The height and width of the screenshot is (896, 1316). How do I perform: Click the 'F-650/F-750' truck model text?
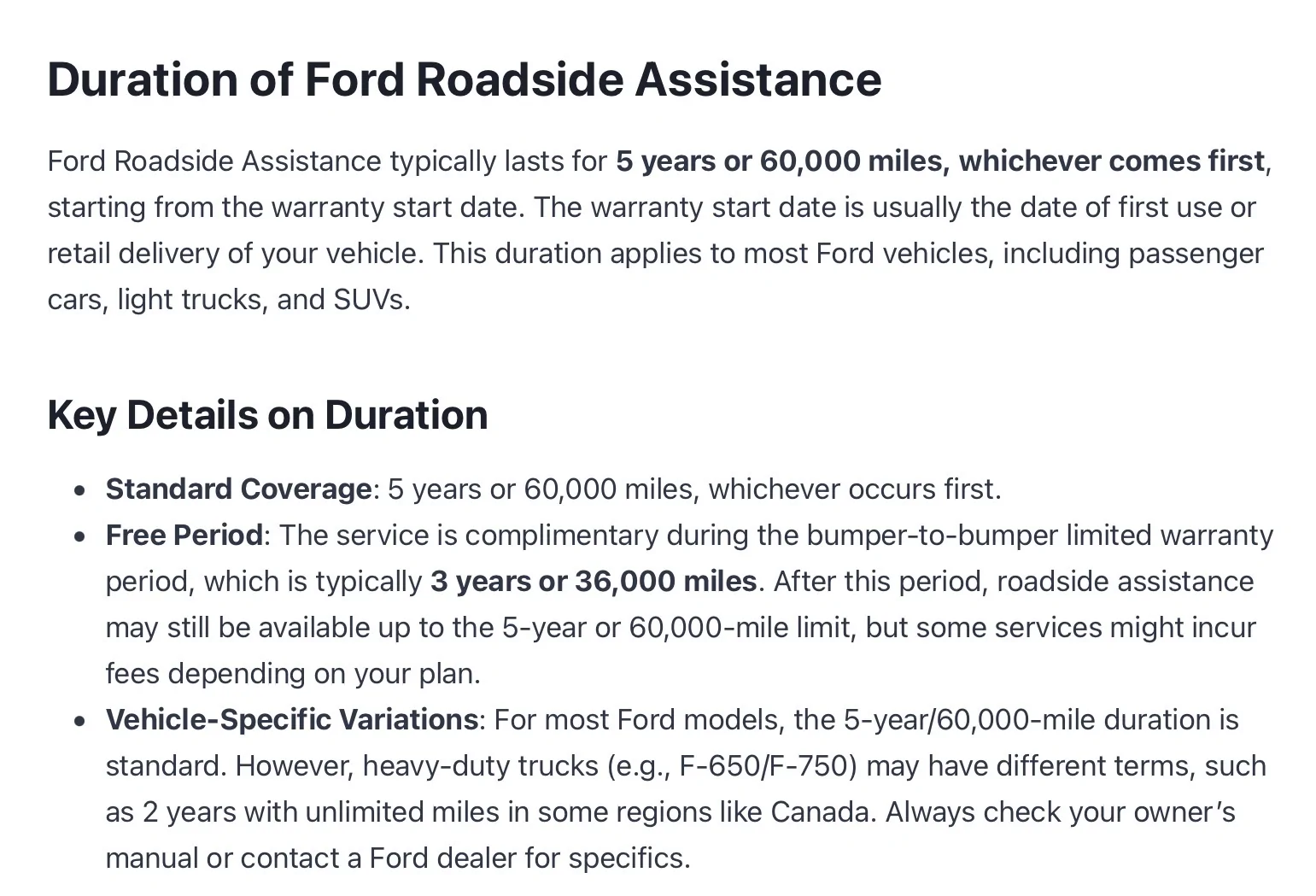pyautogui.click(x=768, y=765)
